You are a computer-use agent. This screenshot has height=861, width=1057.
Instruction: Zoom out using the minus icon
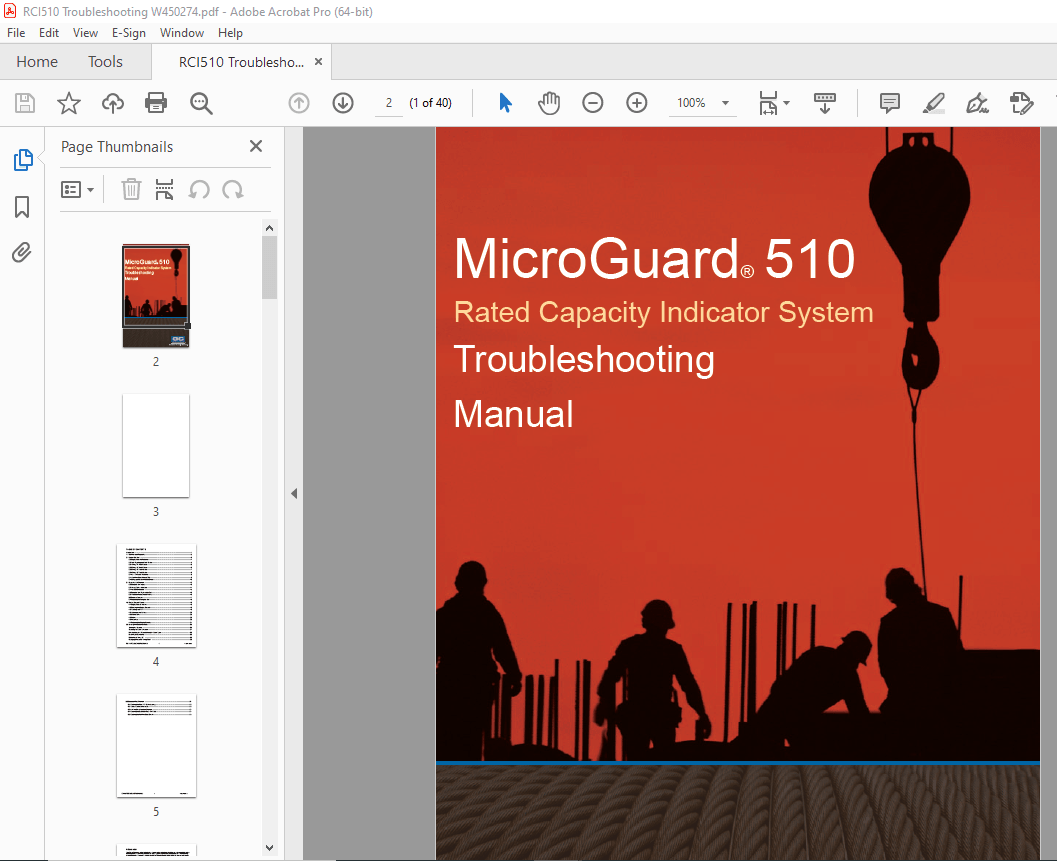point(593,103)
